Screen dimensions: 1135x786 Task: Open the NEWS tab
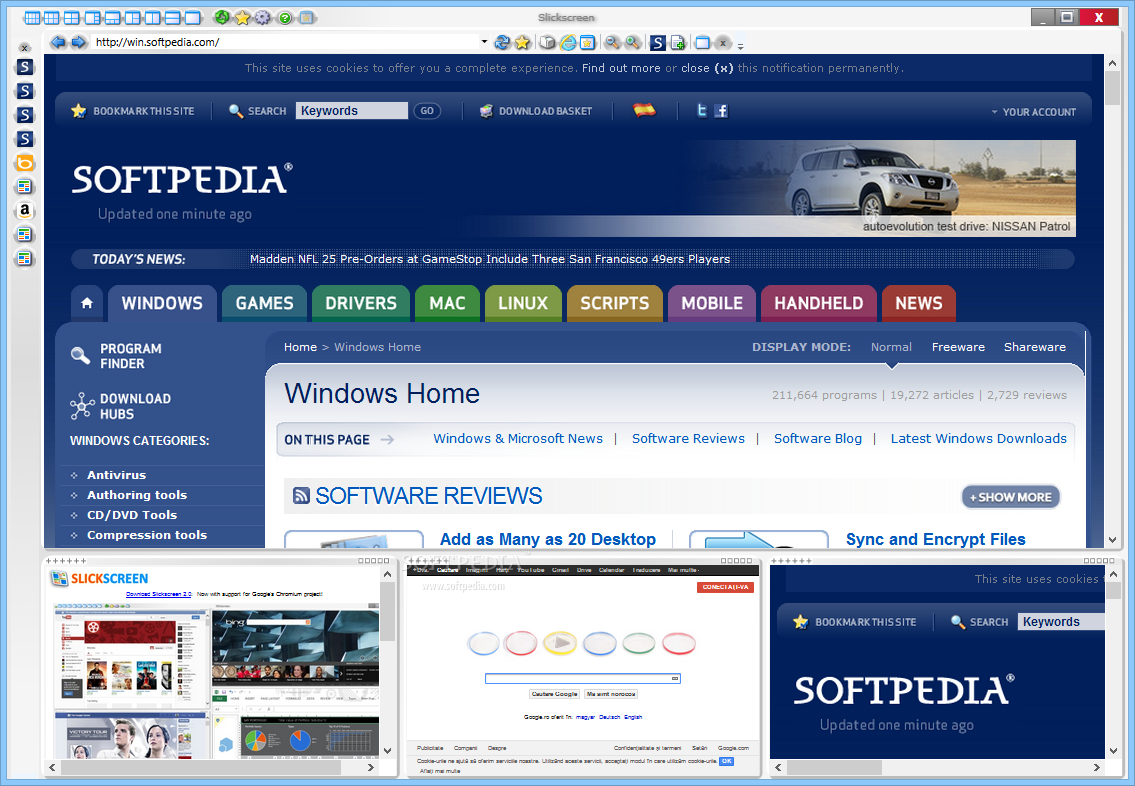(919, 303)
